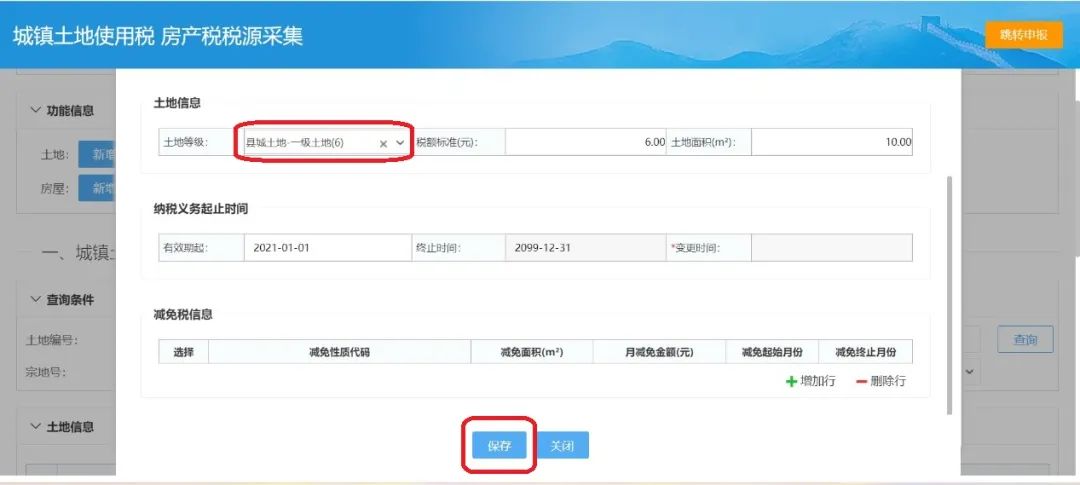Click the 土地 新增 button behind the dialog

[x=97, y=155]
